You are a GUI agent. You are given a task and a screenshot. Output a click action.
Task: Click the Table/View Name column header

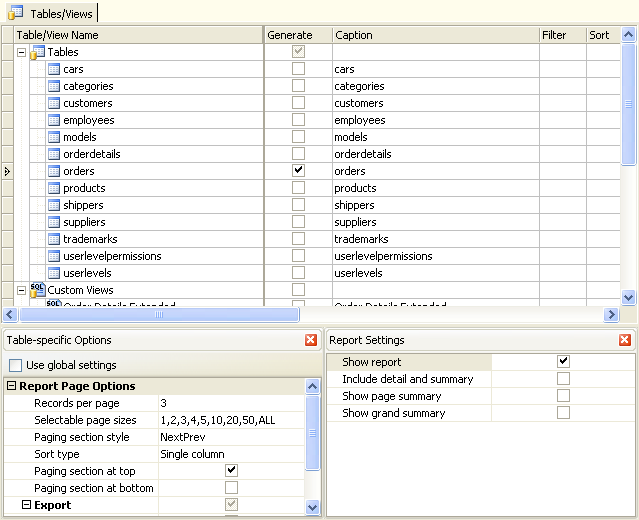(139, 35)
